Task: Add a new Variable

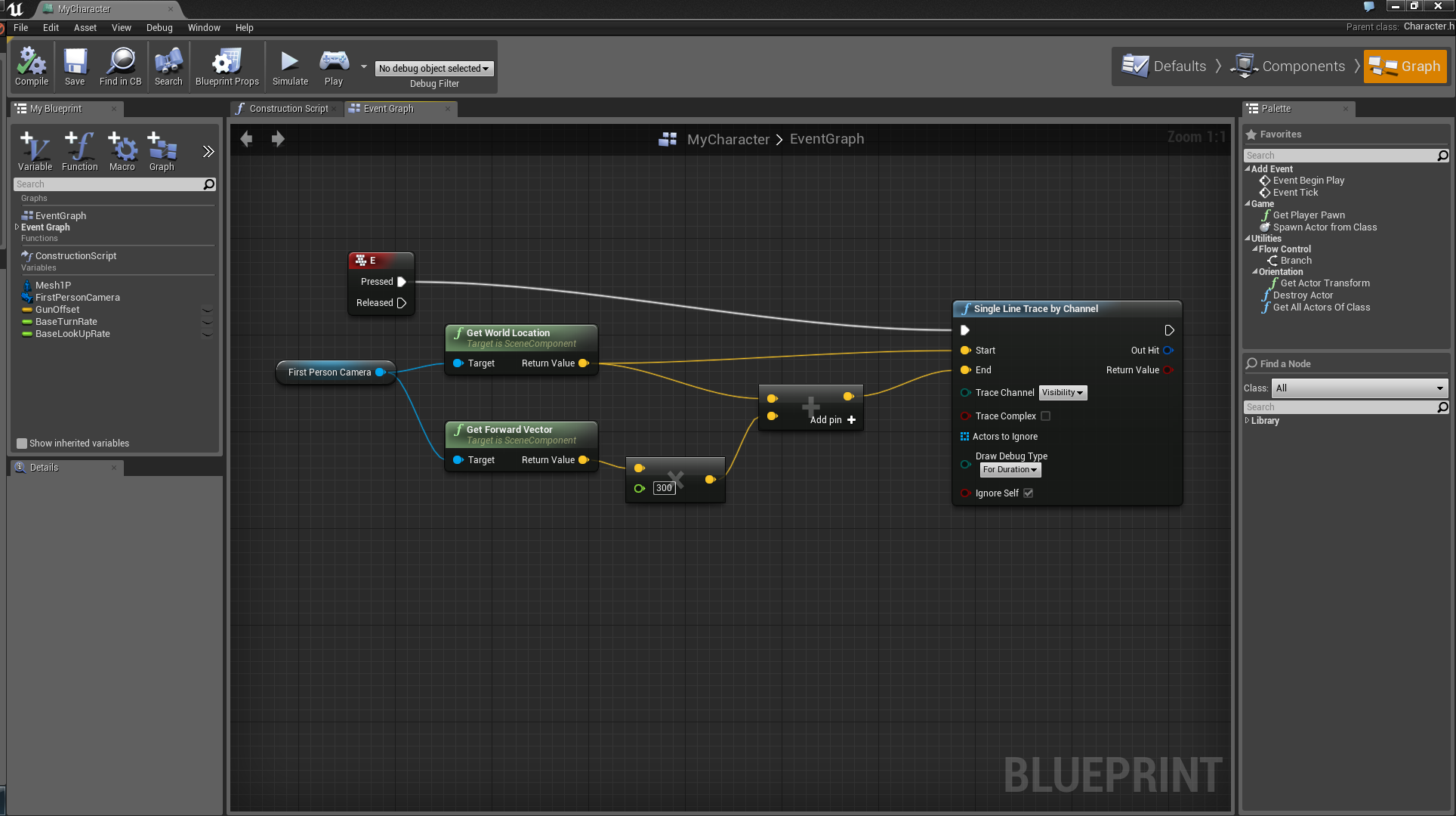Action: 35,151
